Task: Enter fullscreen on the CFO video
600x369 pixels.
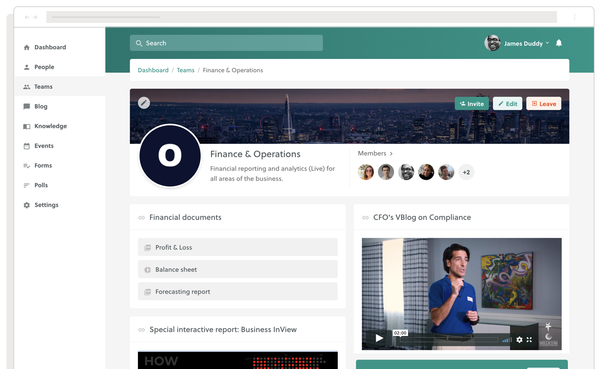Action: [529, 340]
